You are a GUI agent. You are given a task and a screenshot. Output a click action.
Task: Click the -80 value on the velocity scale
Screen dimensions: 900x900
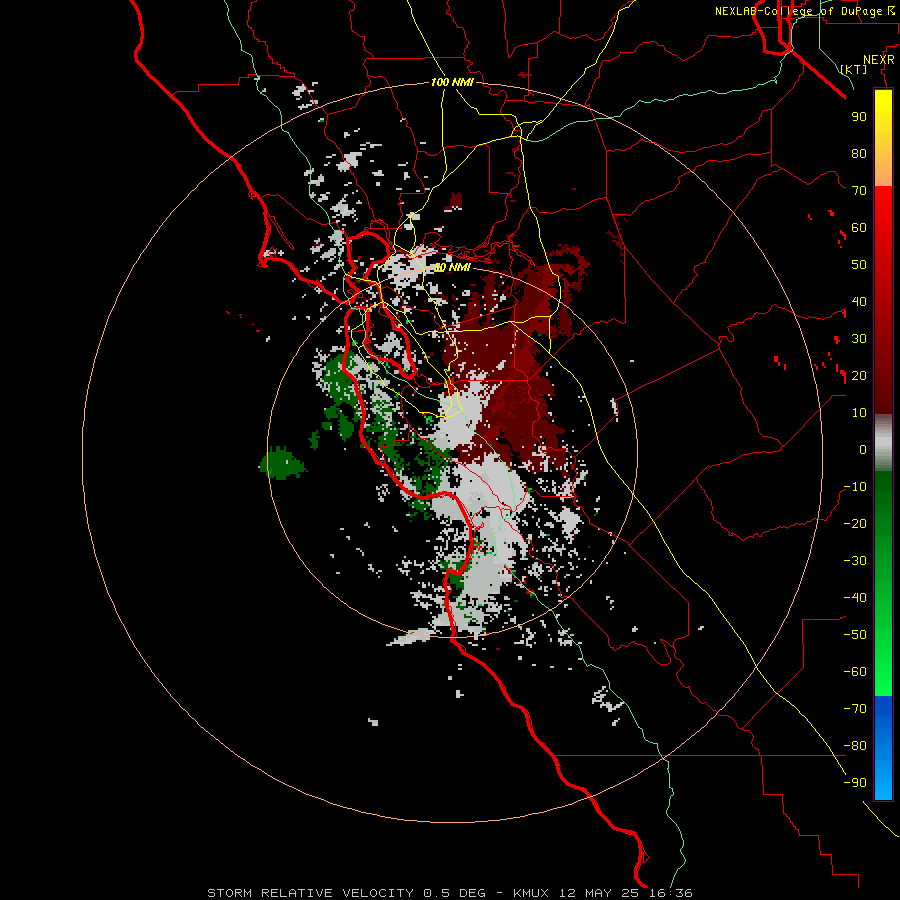[x=855, y=746]
